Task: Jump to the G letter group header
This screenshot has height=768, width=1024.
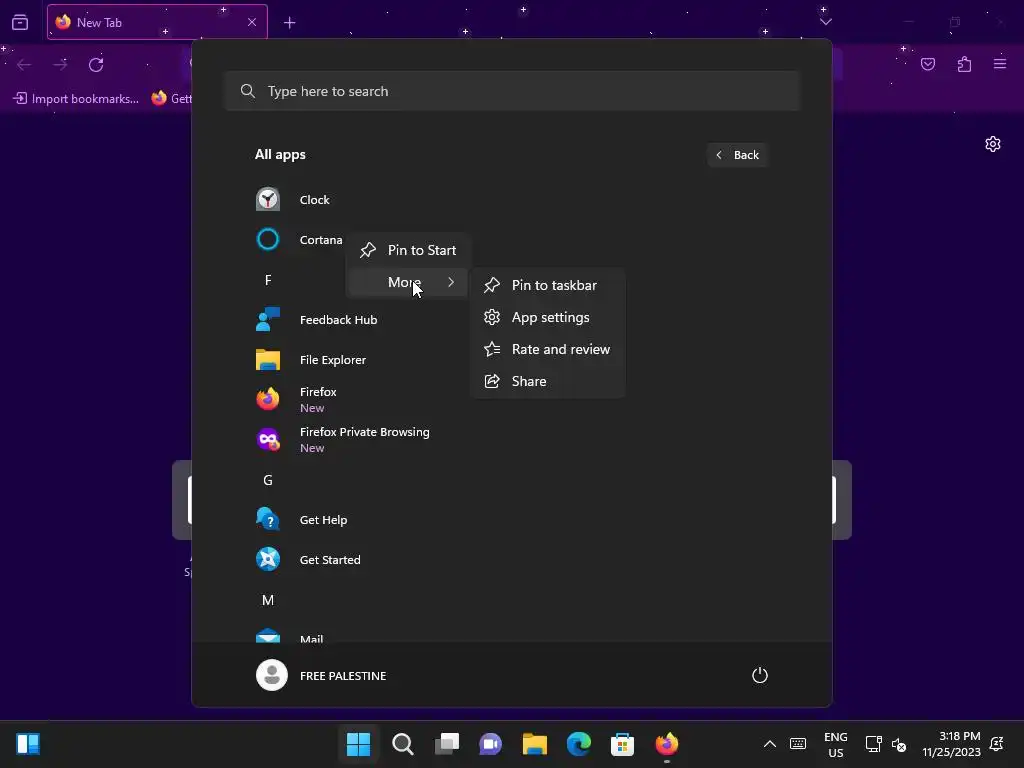Action: click(x=268, y=480)
